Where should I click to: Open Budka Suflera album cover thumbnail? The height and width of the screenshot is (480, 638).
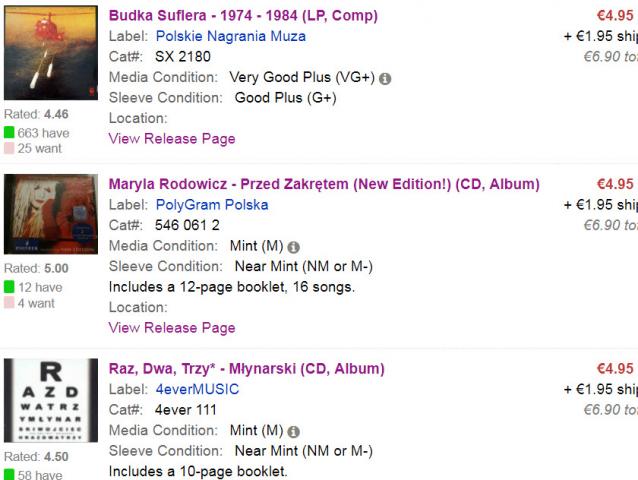coord(51,53)
